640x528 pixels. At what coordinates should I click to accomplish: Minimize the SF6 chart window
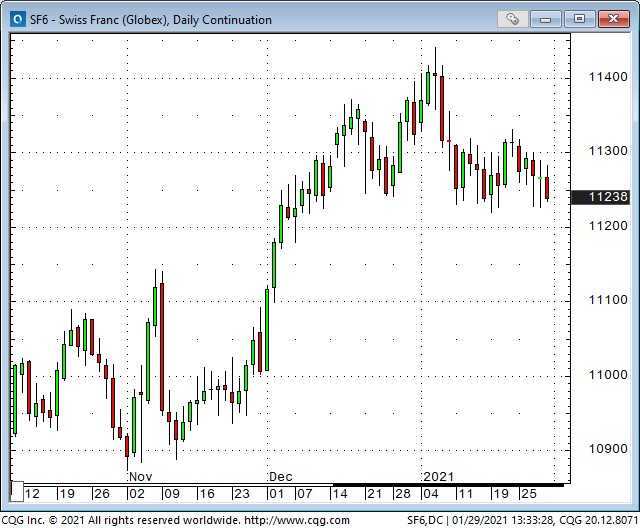[x=545, y=19]
